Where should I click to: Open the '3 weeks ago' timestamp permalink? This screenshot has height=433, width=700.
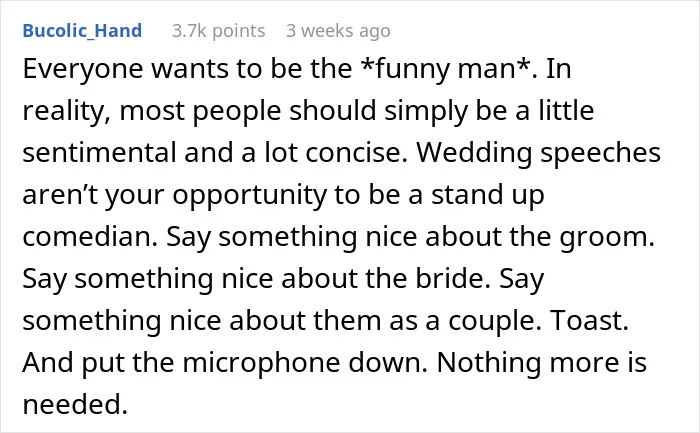pos(338,31)
